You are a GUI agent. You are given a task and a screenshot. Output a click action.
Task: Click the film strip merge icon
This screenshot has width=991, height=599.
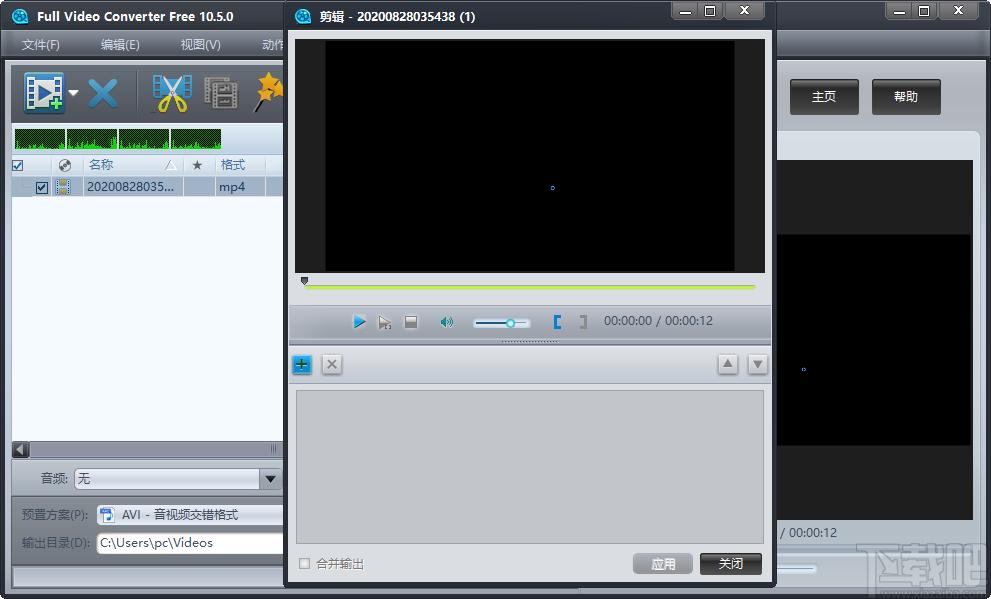click(x=221, y=94)
